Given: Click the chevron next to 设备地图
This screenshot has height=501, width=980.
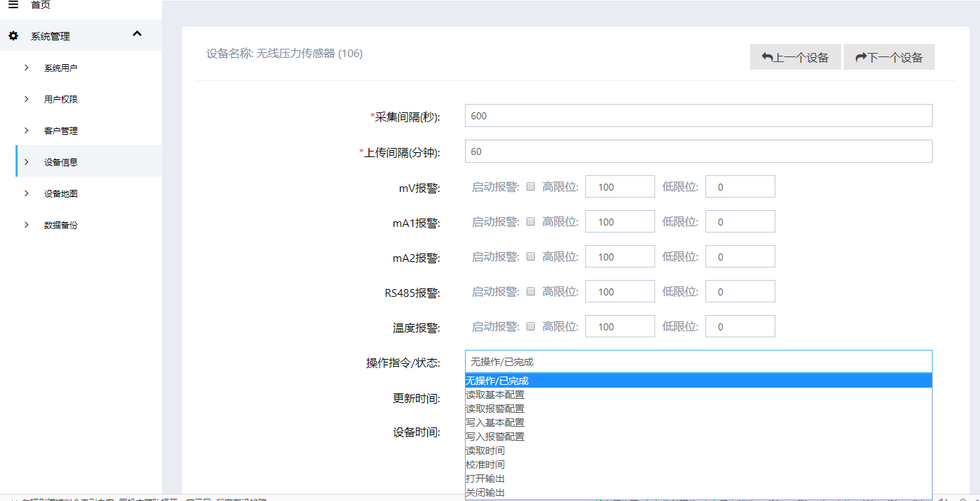Looking at the screenshot, I should click(27, 193).
